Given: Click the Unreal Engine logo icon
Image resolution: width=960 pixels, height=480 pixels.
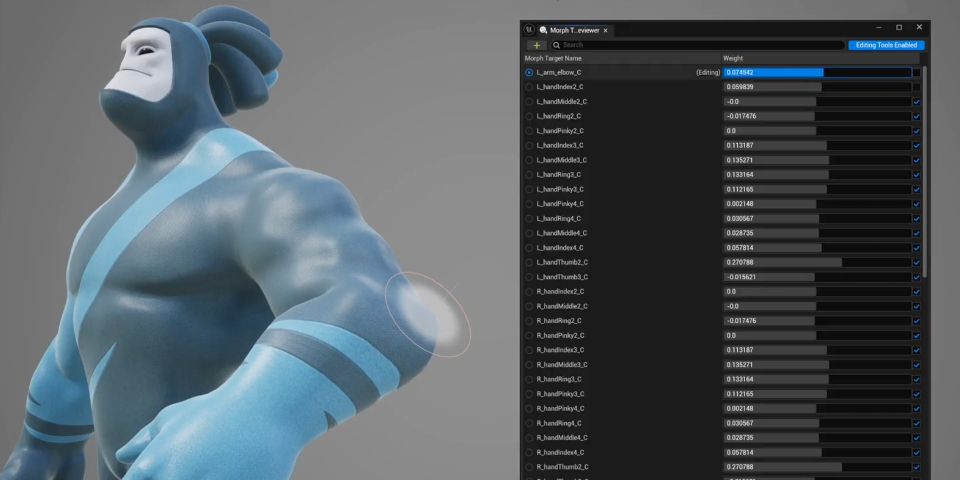Looking at the screenshot, I should (529, 30).
